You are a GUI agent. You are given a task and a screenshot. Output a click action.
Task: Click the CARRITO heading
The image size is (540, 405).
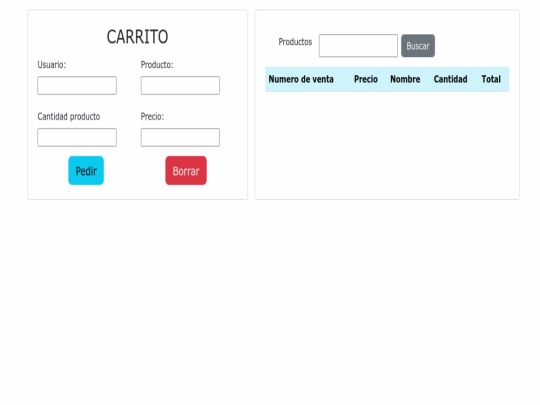click(x=137, y=37)
